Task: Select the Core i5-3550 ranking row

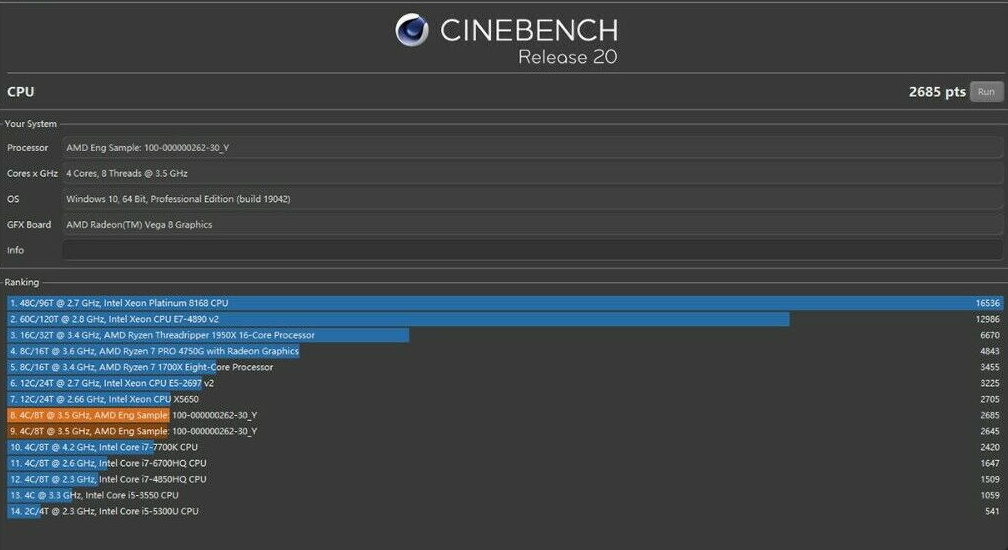Action: point(505,495)
